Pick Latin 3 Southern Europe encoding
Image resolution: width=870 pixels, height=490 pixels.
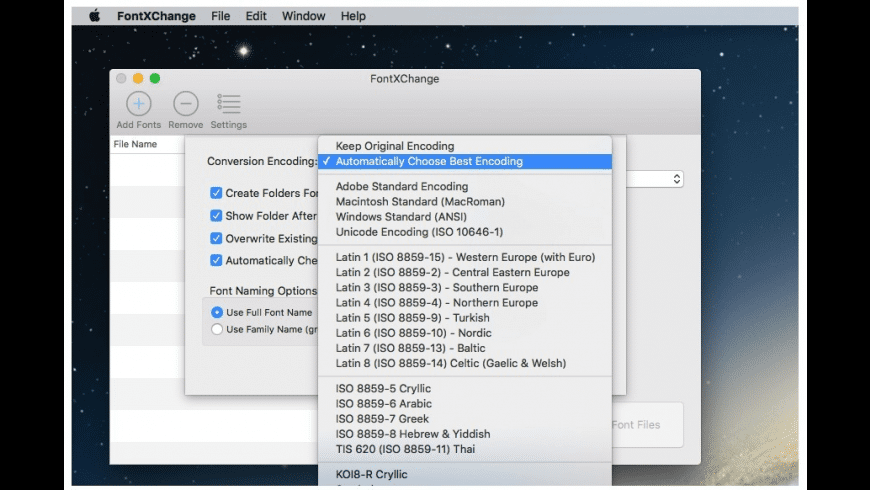[465, 287]
